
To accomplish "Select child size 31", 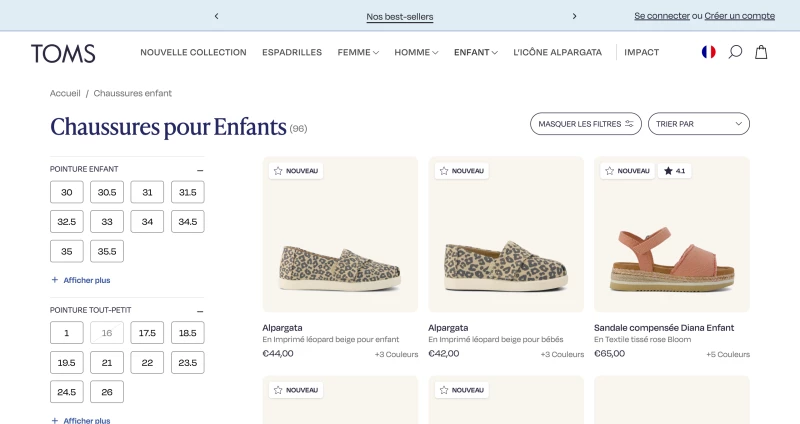I will (x=147, y=192).
